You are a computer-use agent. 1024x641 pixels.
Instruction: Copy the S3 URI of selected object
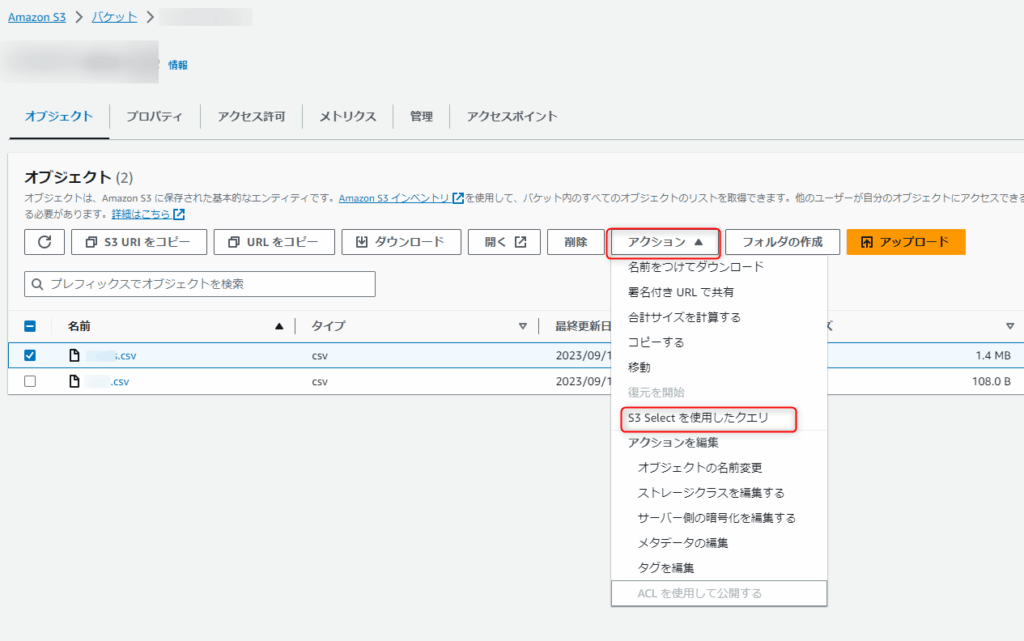(x=139, y=242)
